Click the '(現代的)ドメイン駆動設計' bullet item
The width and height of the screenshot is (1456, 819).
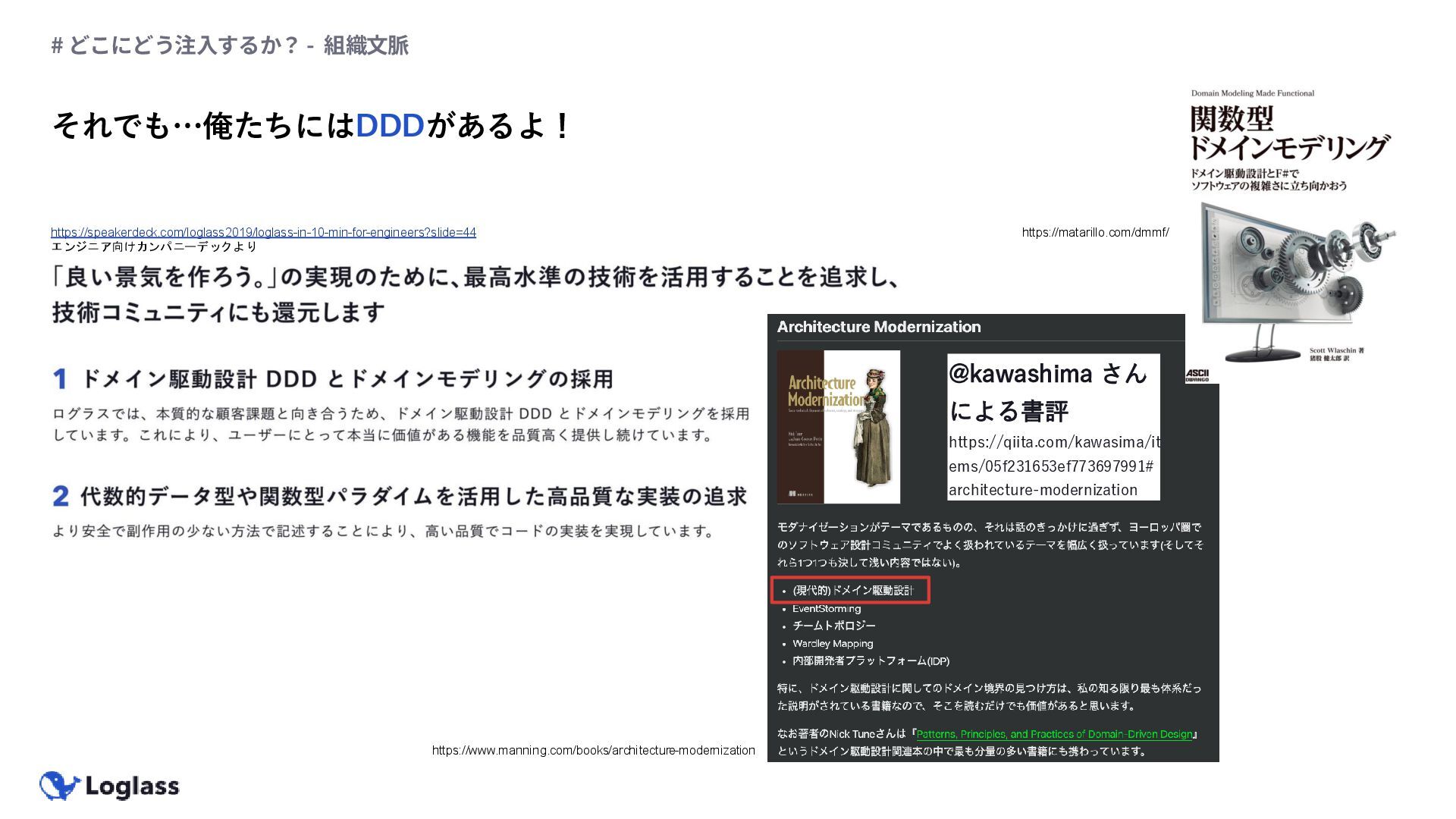853,590
